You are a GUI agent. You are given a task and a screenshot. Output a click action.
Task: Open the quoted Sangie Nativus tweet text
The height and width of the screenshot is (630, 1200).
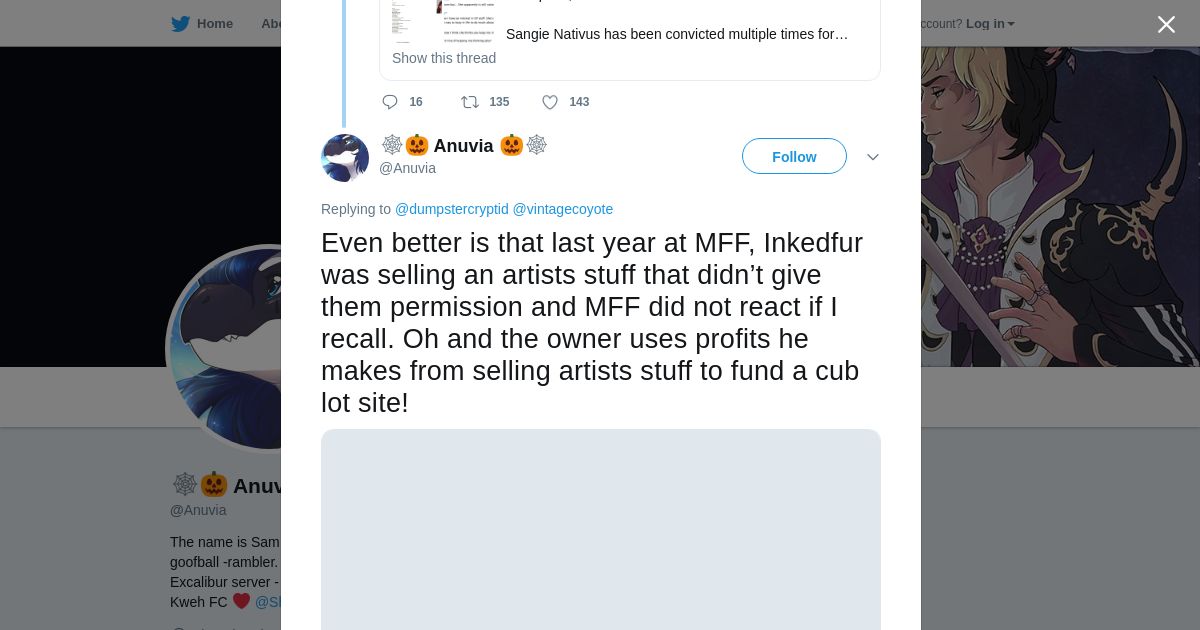[x=676, y=34]
